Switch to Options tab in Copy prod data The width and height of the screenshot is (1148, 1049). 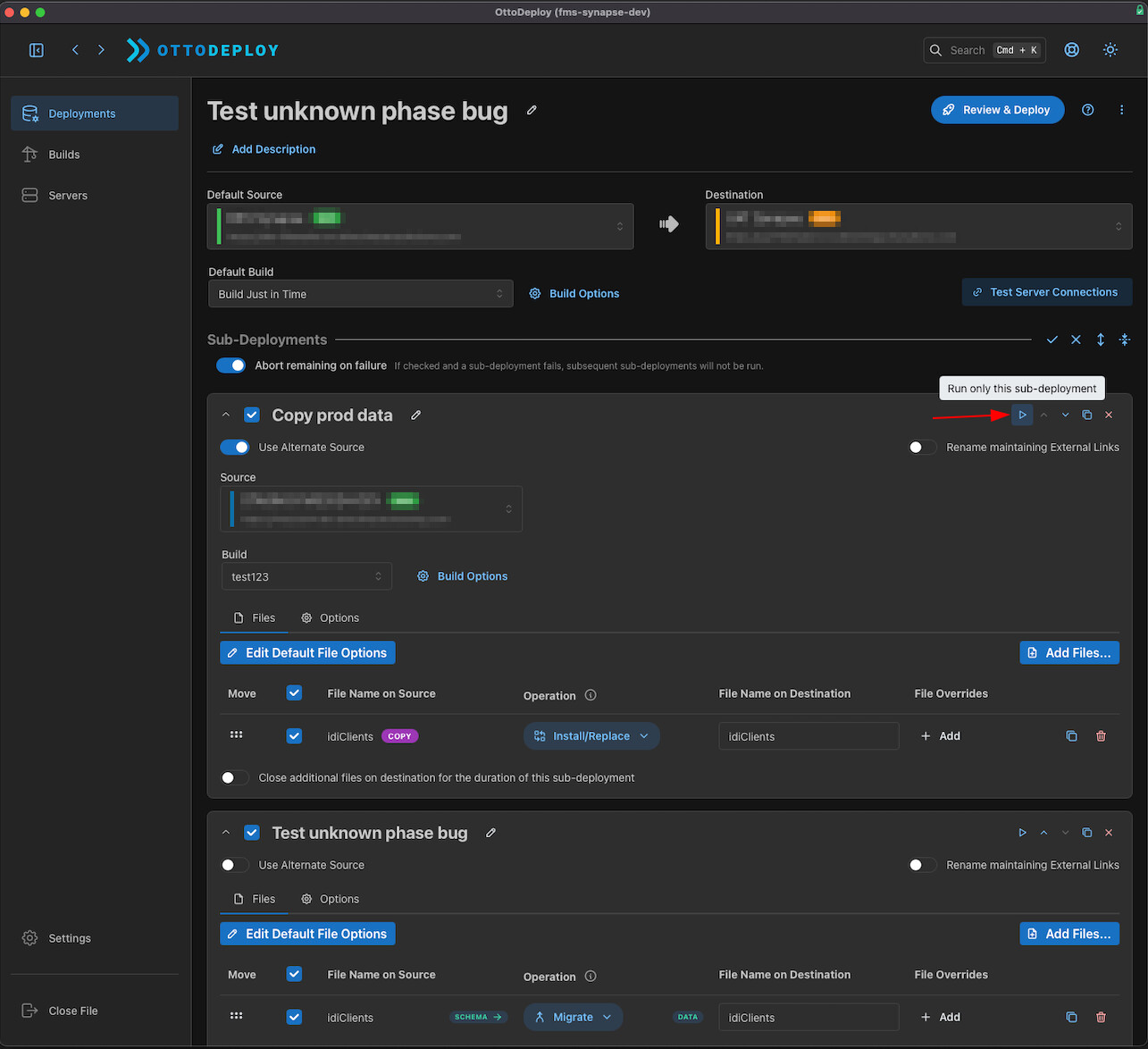[331, 617]
